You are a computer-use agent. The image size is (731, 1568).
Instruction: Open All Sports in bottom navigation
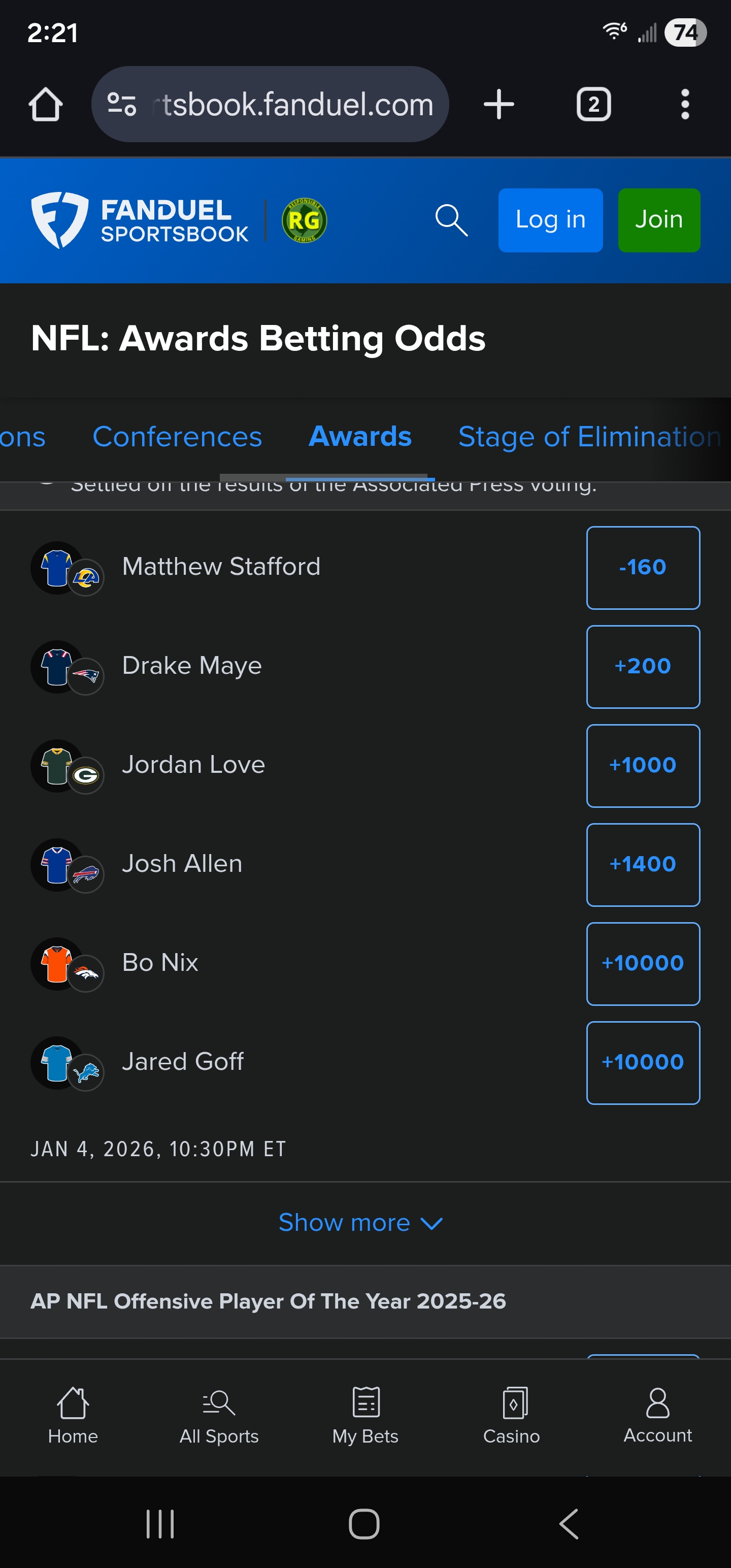point(219,1416)
